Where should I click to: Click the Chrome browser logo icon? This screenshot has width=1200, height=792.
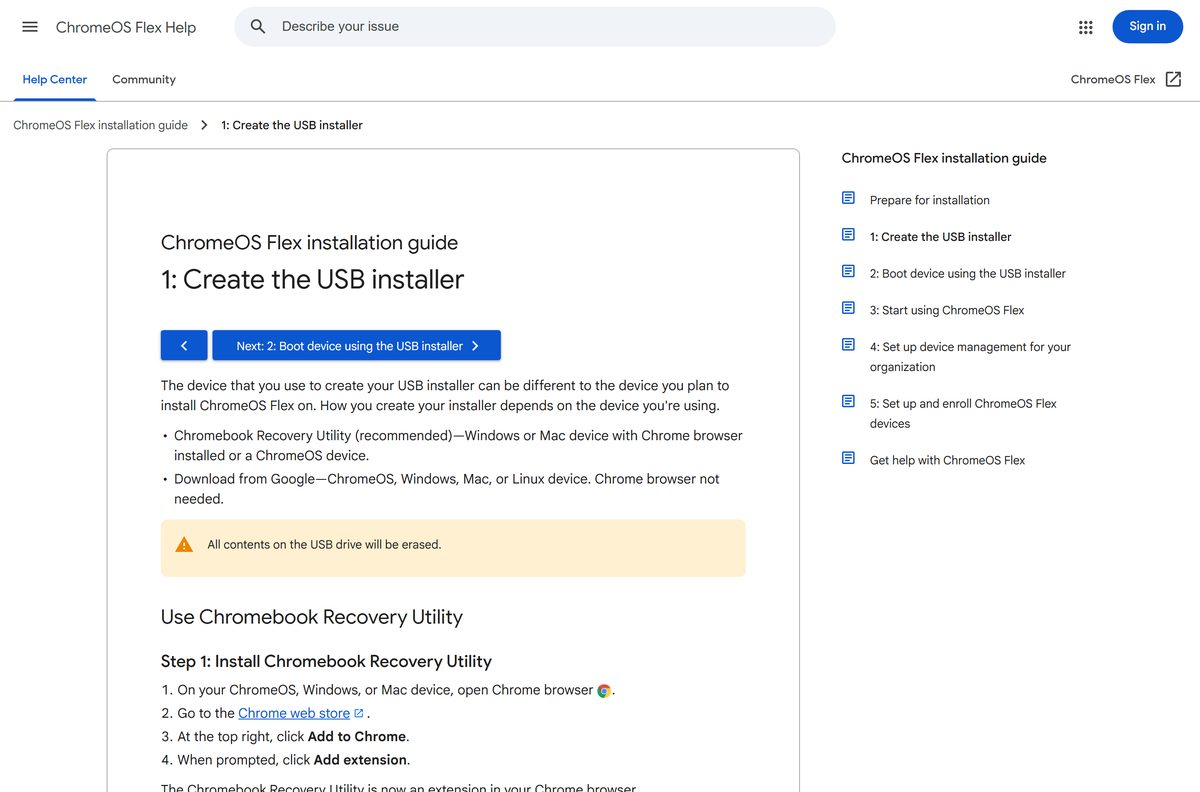point(604,690)
